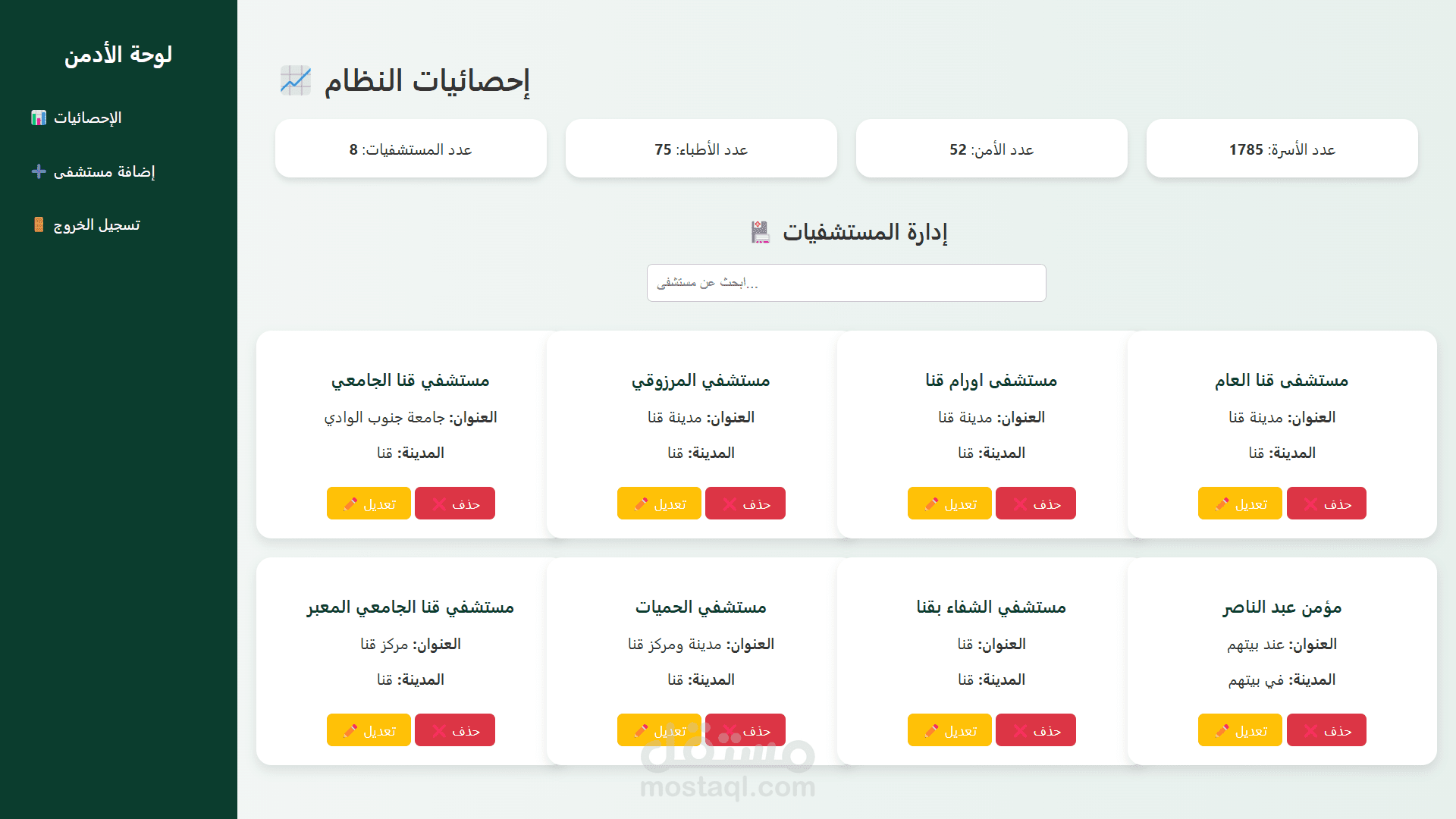Screen dimensions: 1456x819
Task: Click the pencil icon on مستشفى قنا العام edit button
Action: point(1222,504)
